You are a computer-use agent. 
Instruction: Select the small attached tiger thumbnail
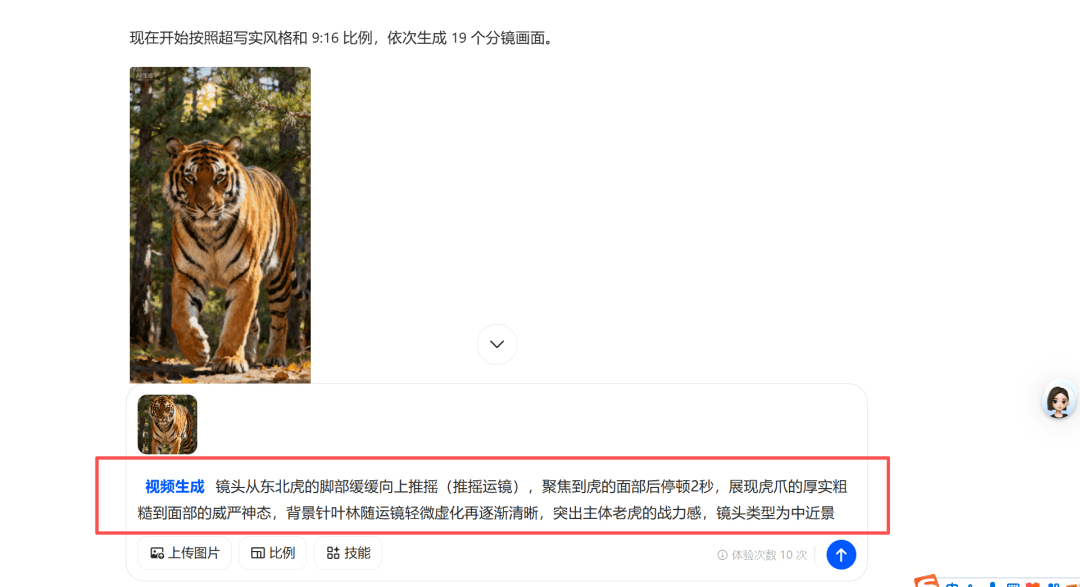167,424
